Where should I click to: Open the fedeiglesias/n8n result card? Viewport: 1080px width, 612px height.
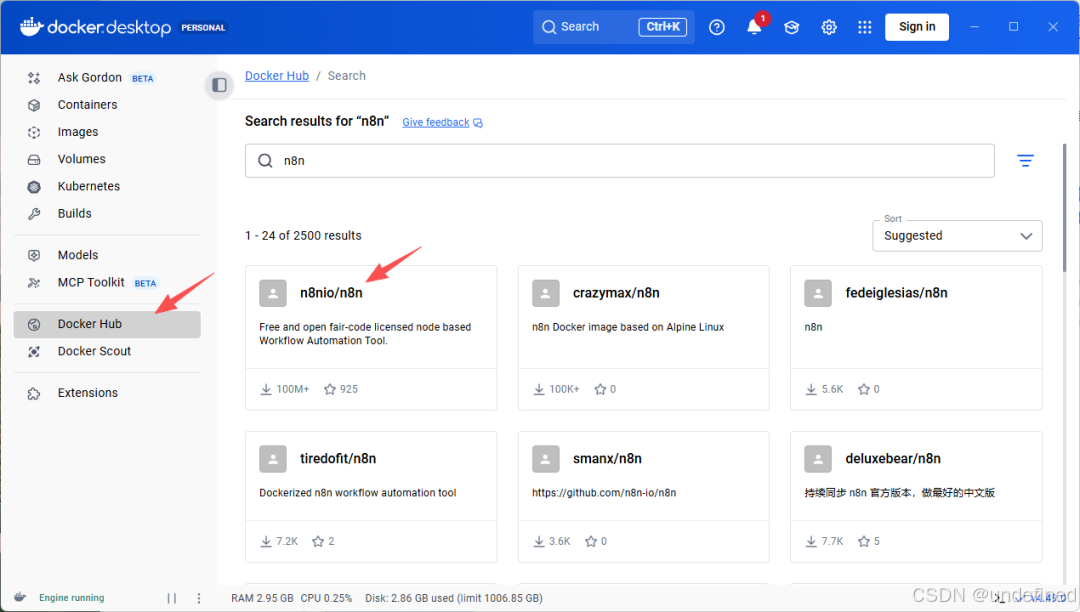[916, 338]
